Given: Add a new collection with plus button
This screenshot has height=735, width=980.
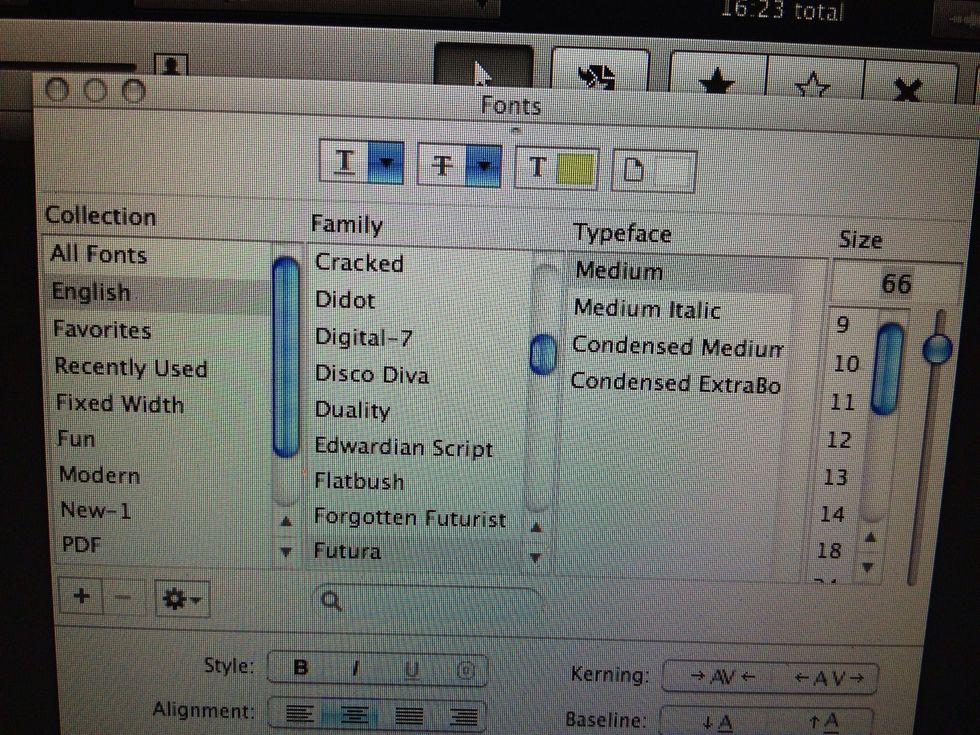Looking at the screenshot, I should tap(81, 596).
